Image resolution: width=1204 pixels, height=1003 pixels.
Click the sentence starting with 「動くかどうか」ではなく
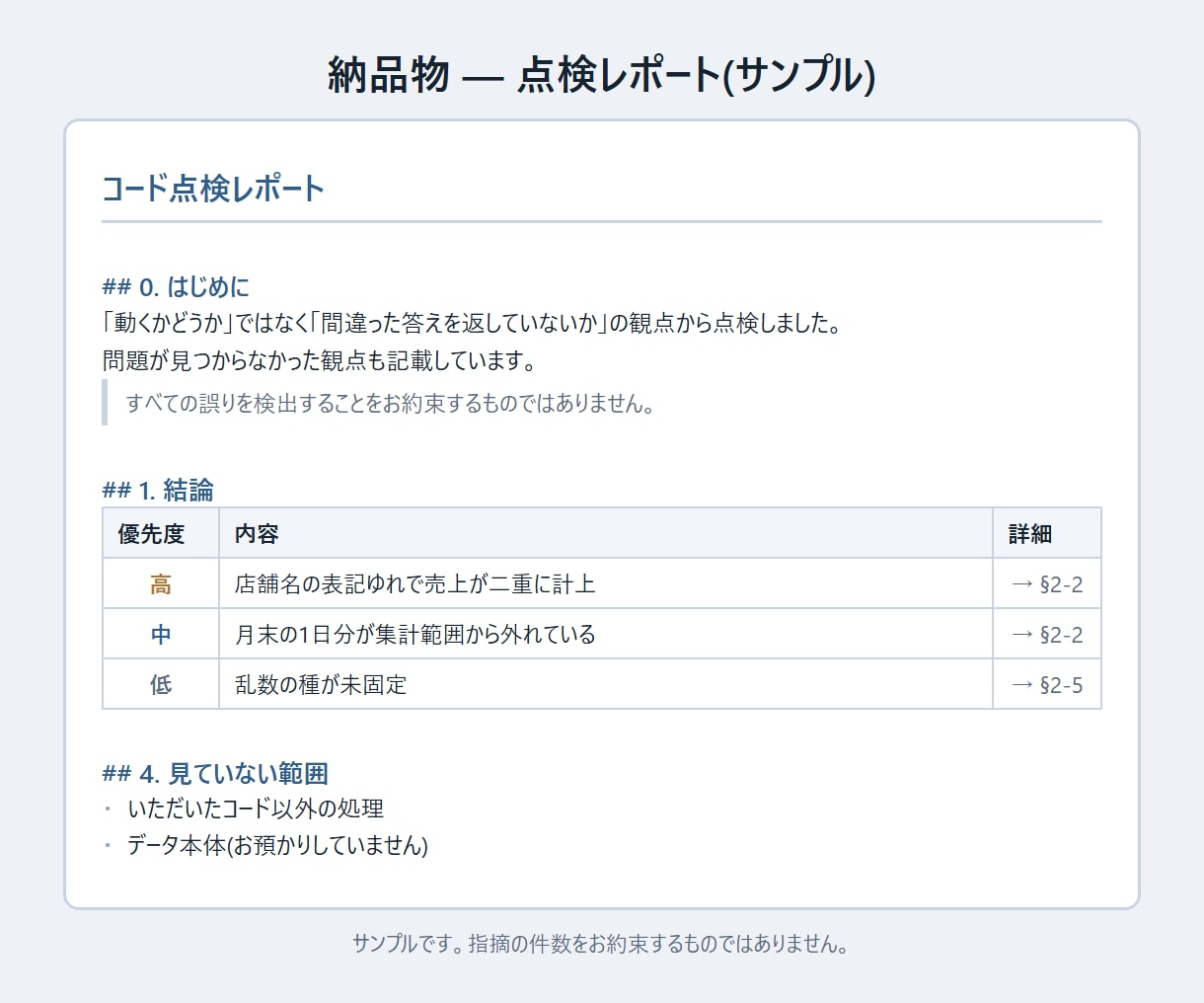tap(472, 324)
